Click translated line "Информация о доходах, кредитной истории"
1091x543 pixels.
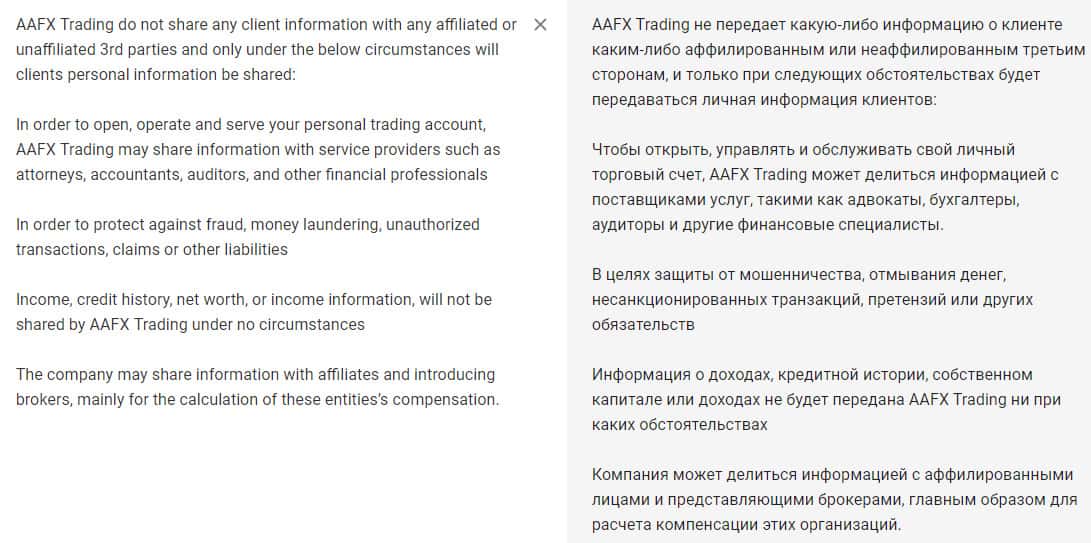[812, 374]
